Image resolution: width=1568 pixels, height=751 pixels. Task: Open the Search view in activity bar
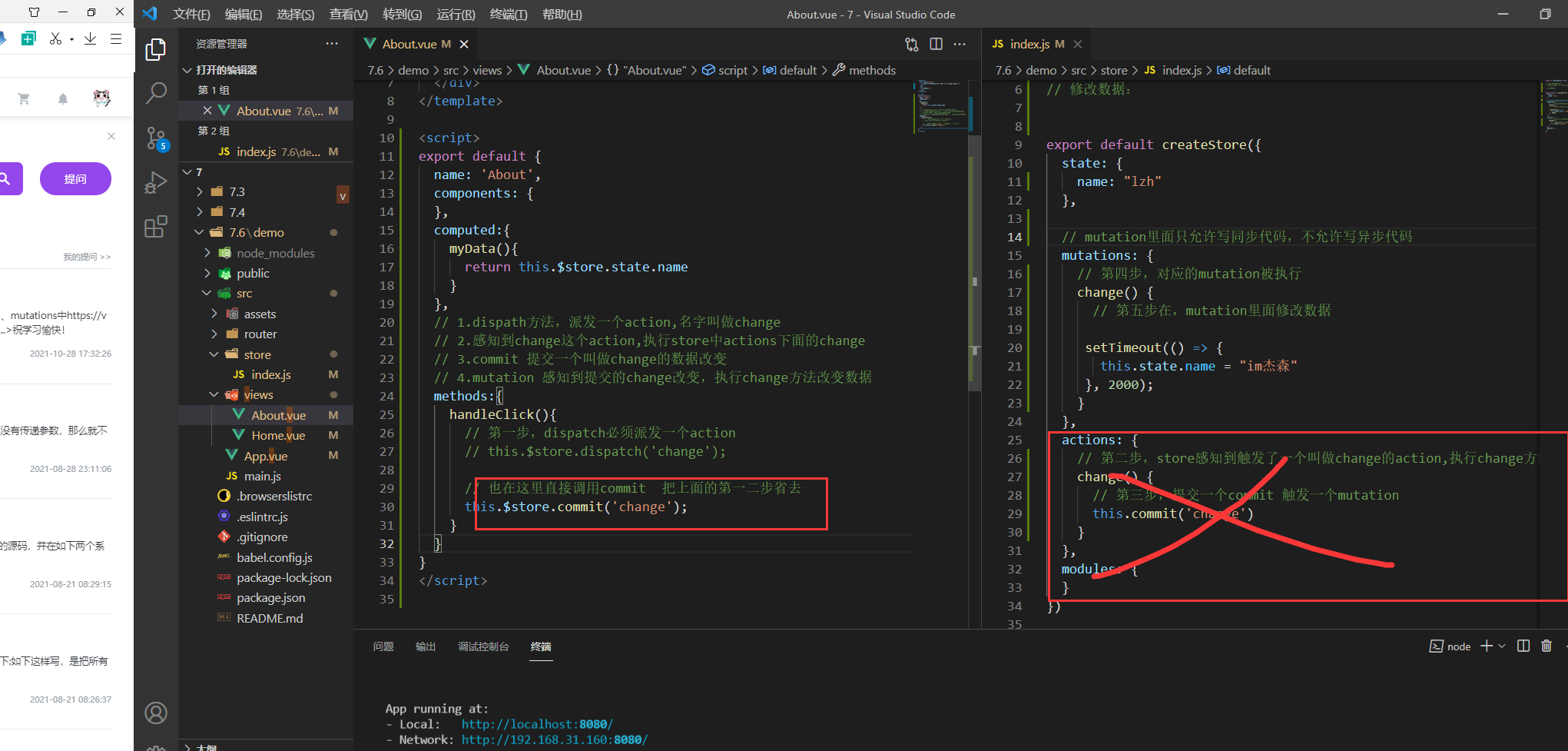(156, 94)
